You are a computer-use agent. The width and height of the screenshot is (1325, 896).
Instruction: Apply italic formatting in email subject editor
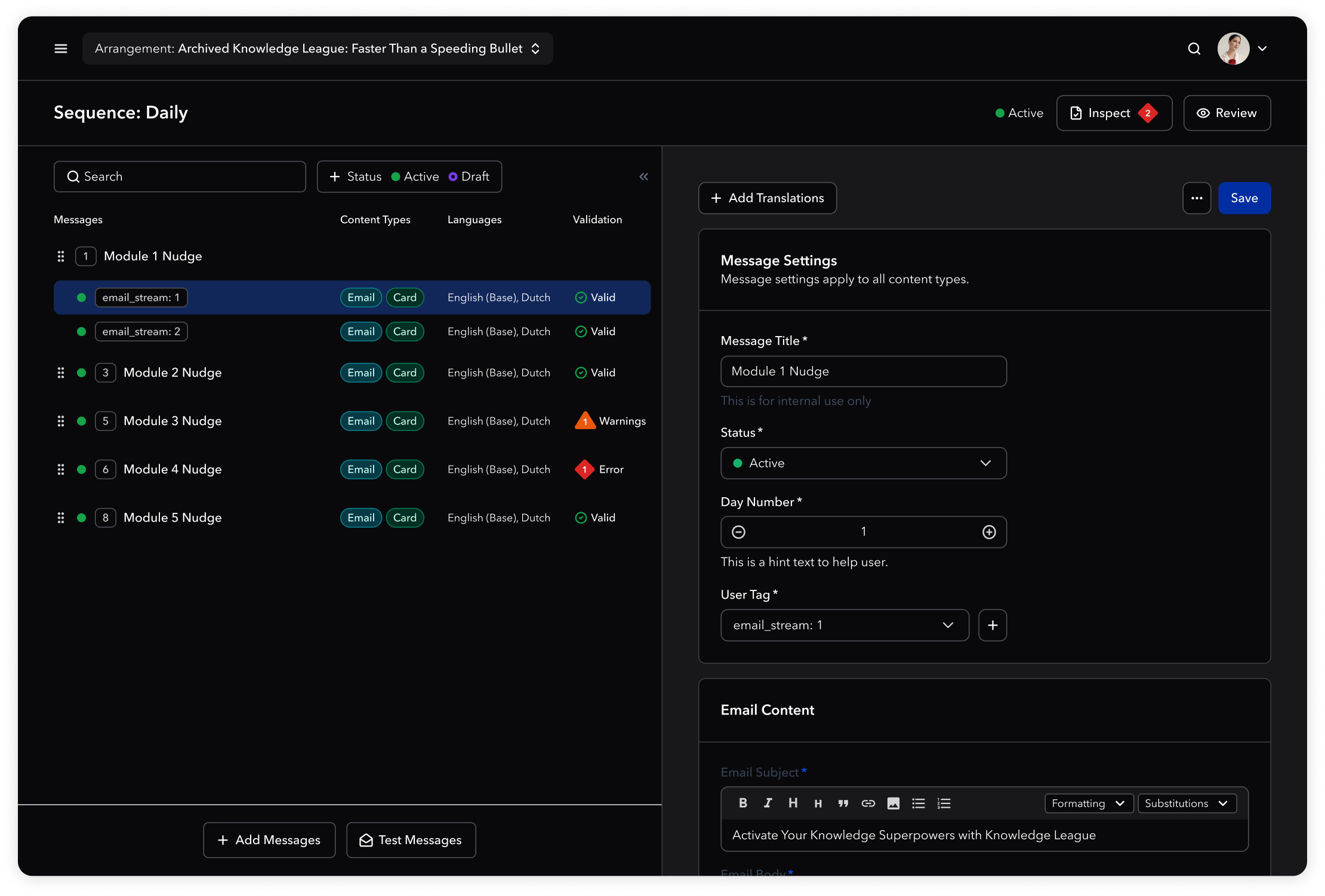coord(768,803)
